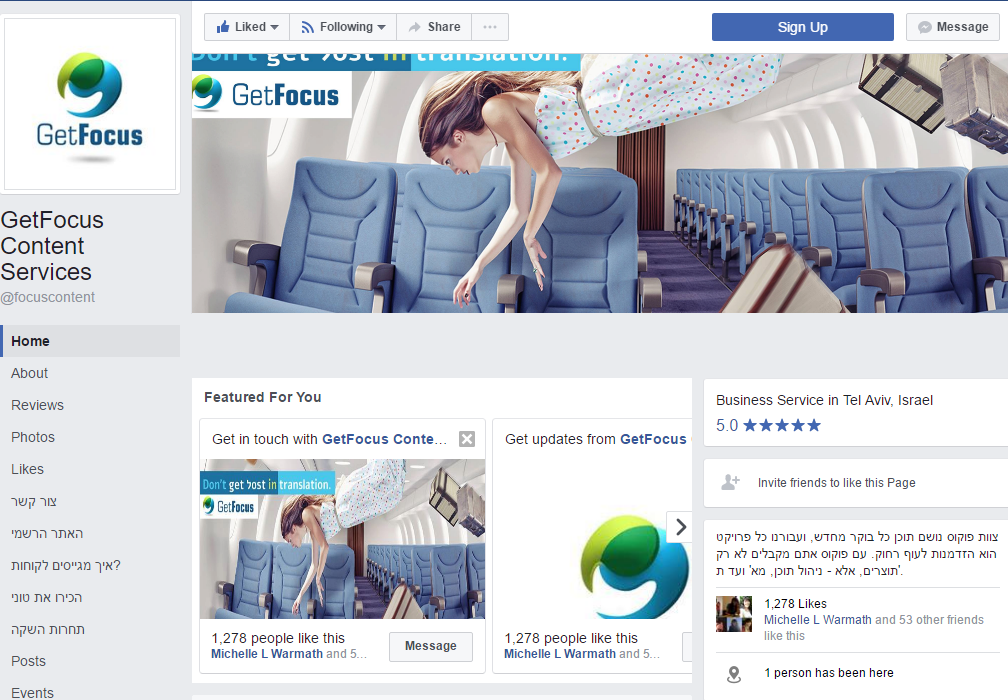Click the location pin icon

(x=734, y=674)
